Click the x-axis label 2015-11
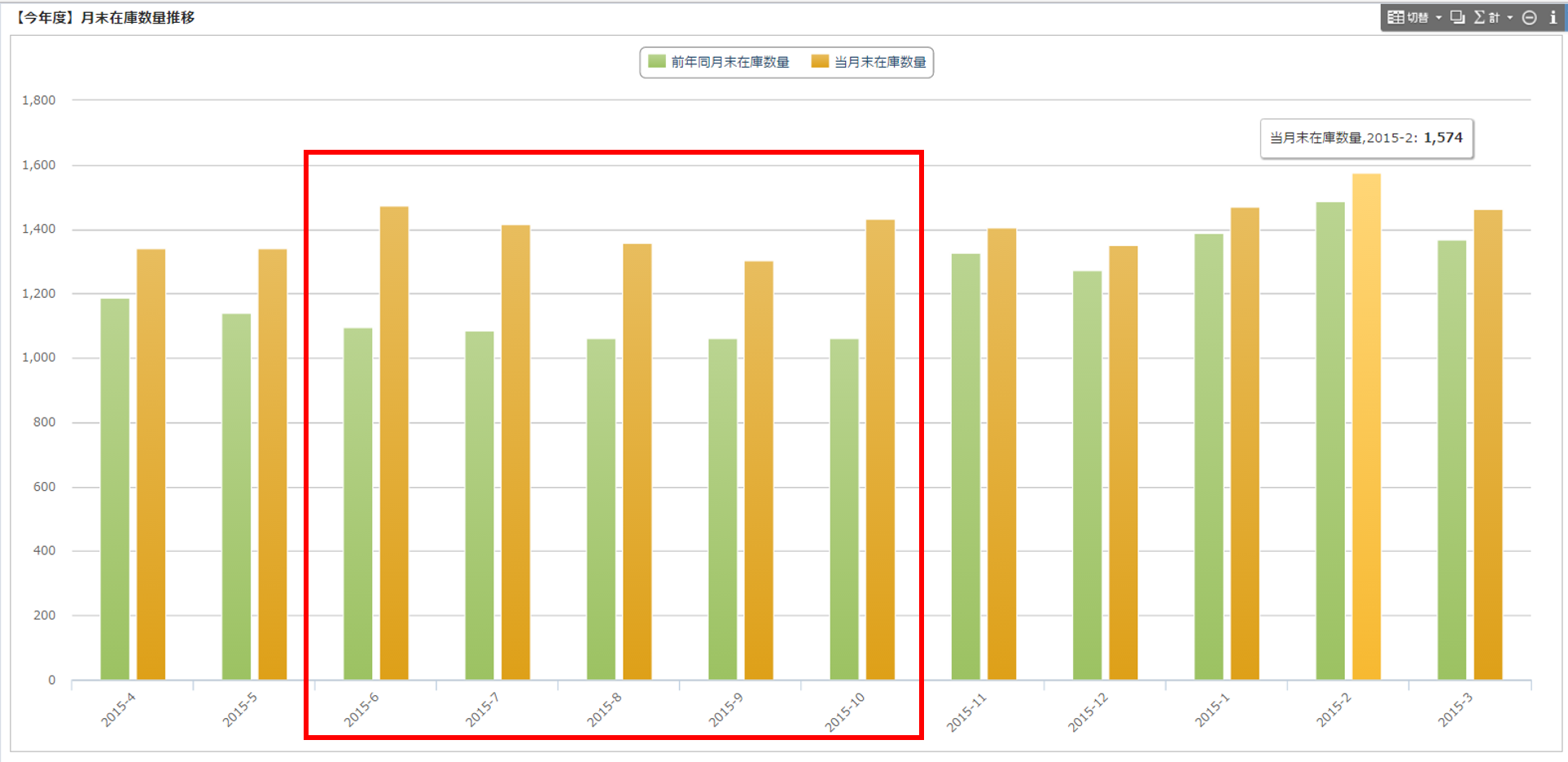This screenshot has height=762, width=1568. coord(966,712)
